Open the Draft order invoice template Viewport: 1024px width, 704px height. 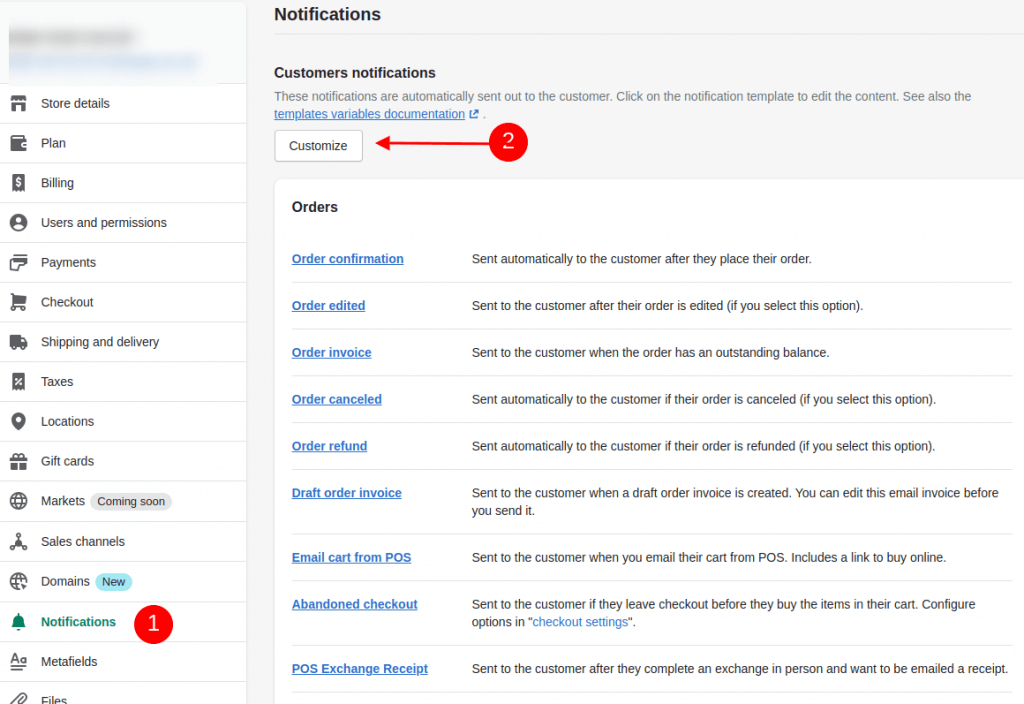tap(346, 493)
